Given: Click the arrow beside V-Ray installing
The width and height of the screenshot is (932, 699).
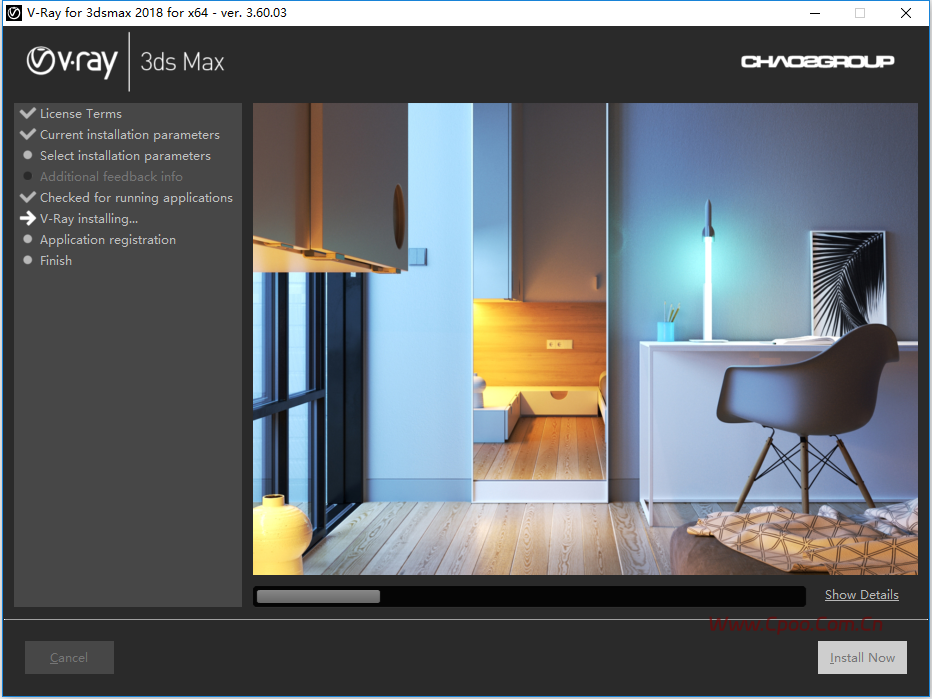Looking at the screenshot, I should [28, 218].
